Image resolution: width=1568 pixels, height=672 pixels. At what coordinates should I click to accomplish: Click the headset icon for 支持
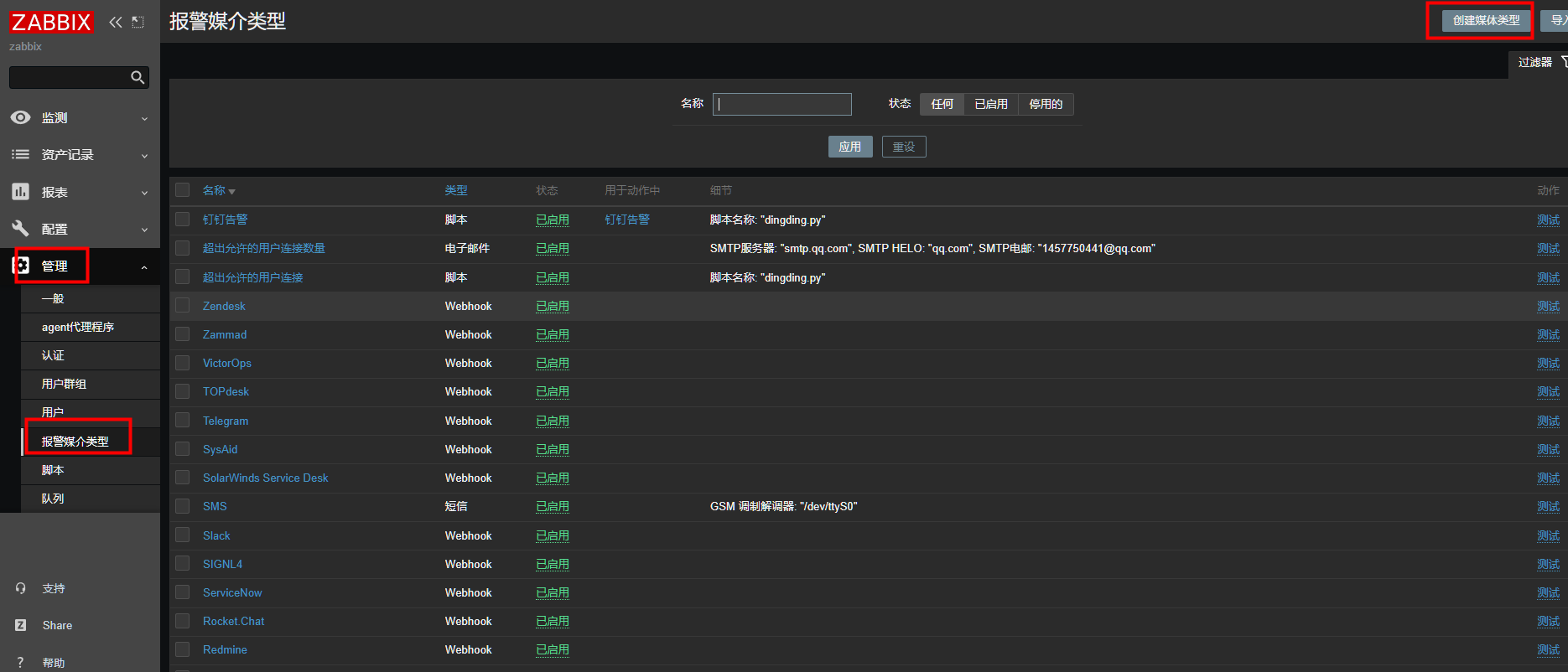[x=21, y=588]
